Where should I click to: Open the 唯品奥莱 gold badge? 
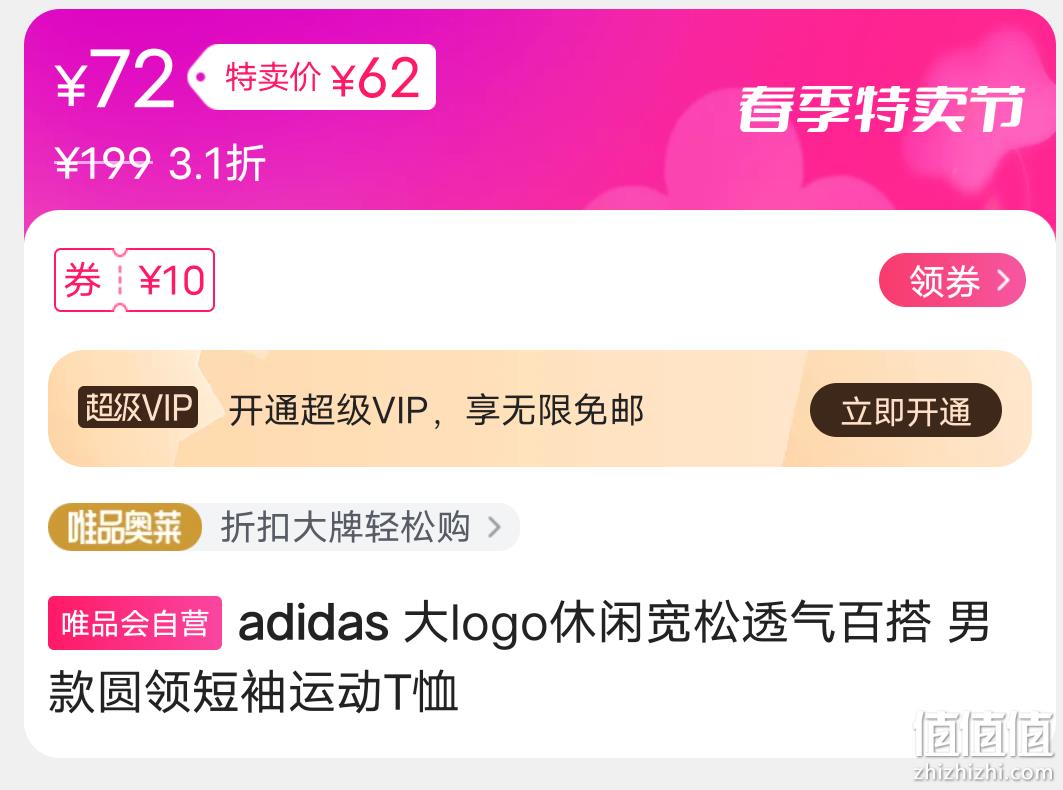(125, 527)
